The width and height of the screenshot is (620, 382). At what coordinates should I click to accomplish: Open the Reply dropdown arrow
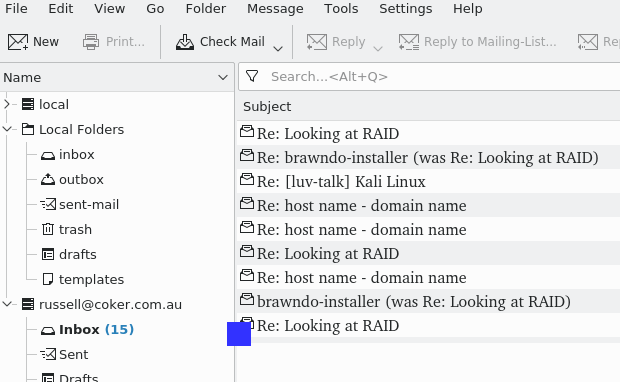point(378,49)
